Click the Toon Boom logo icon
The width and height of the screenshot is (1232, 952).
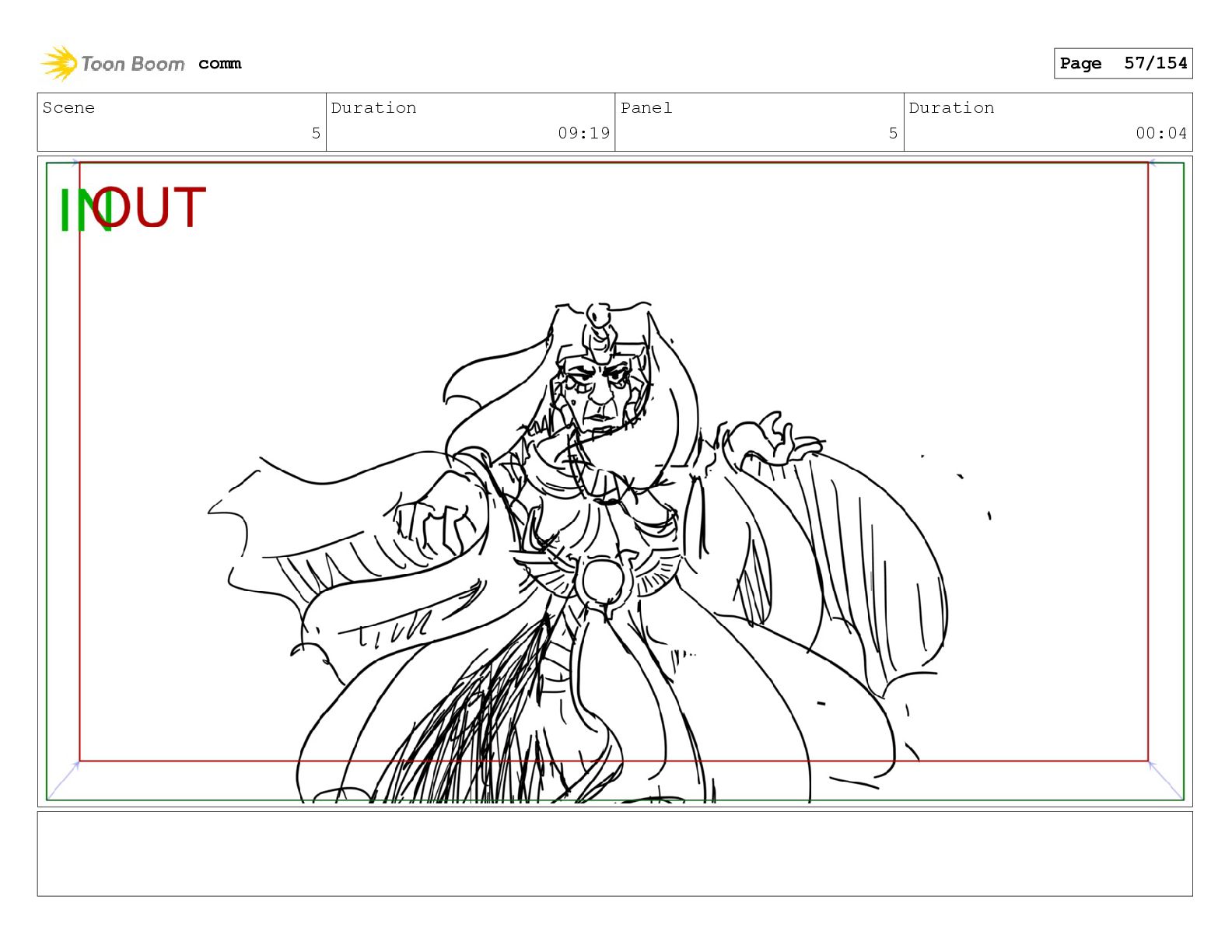click(x=59, y=63)
